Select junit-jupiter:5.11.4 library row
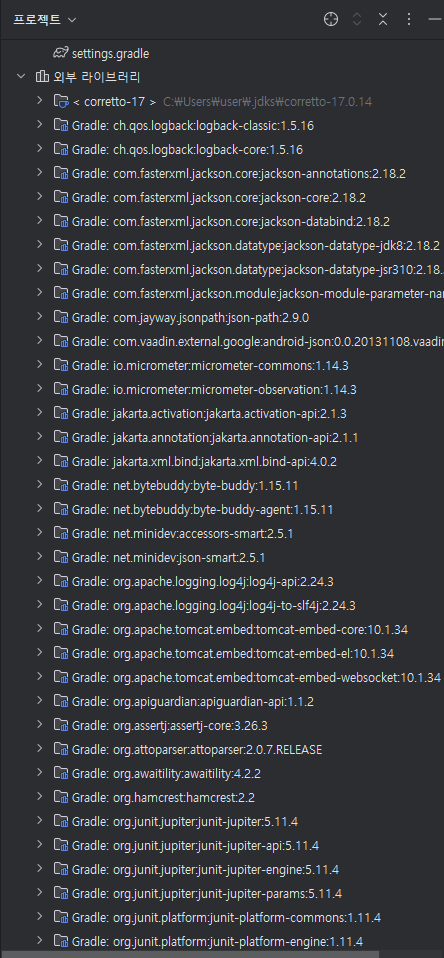The width and height of the screenshot is (444, 958). tap(222, 822)
